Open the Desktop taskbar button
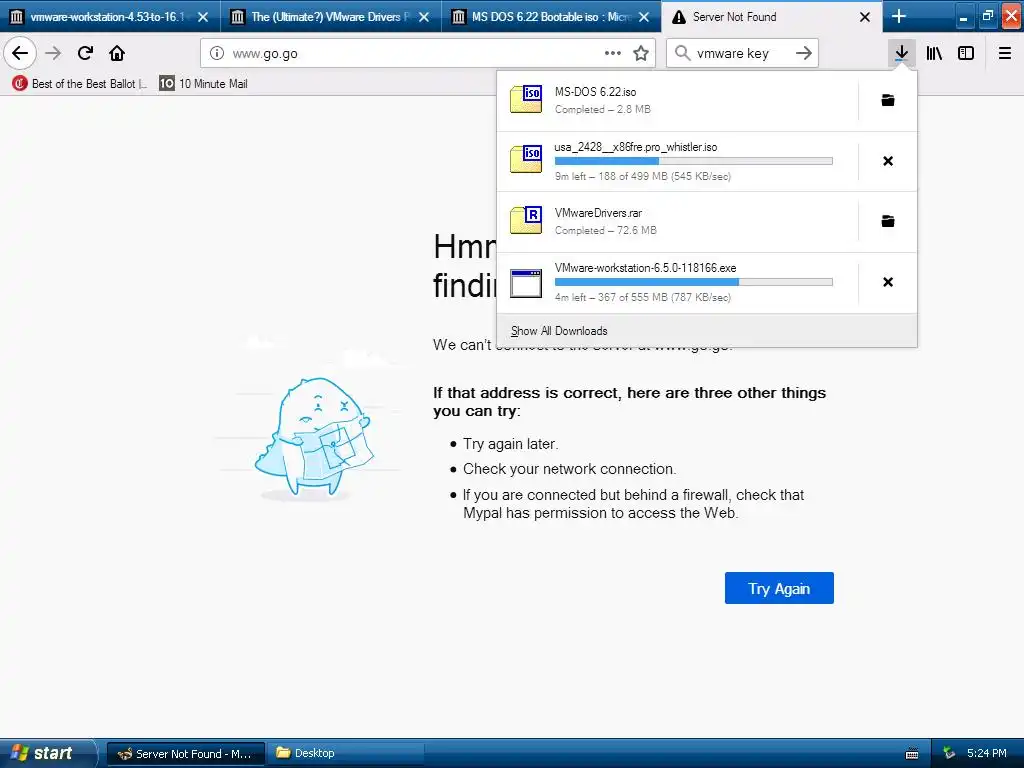The image size is (1024, 768). [346, 754]
